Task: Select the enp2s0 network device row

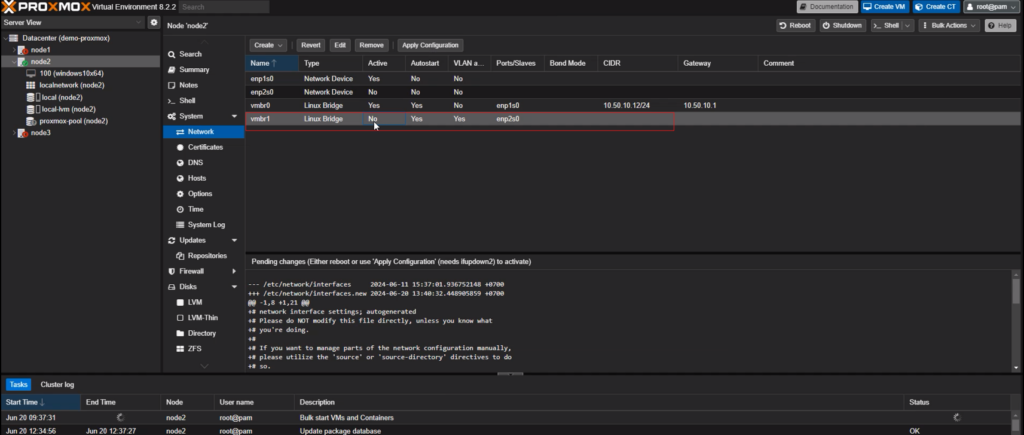Action: click(x=632, y=92)
